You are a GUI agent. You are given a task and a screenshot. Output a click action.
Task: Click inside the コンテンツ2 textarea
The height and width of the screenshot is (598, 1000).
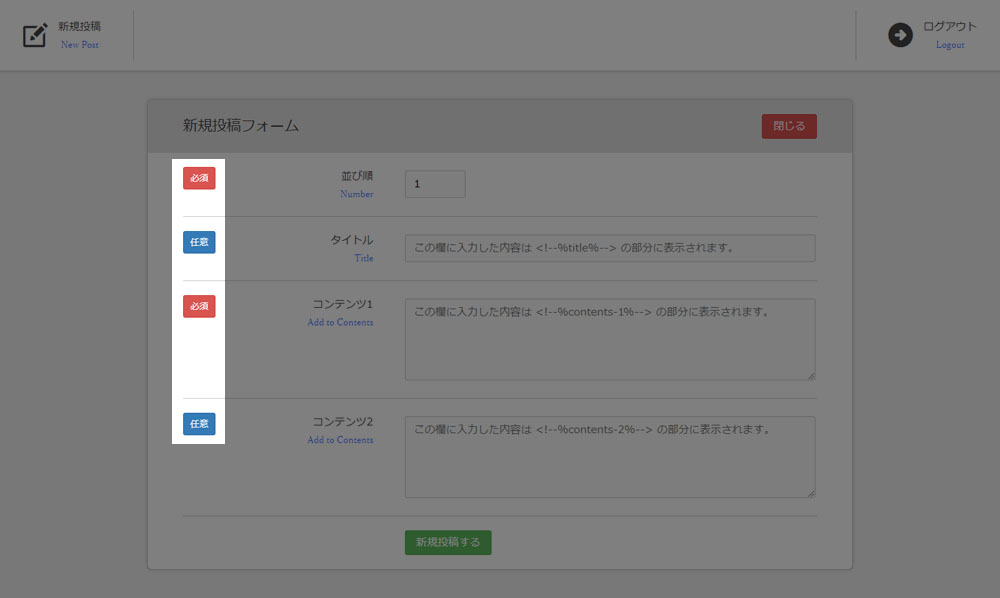point(610,456)
